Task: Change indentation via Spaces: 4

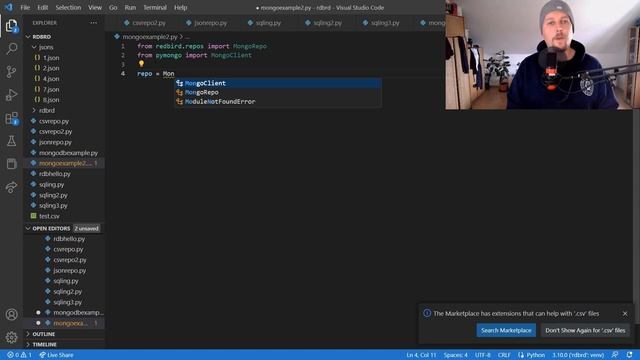Action: 456,355
